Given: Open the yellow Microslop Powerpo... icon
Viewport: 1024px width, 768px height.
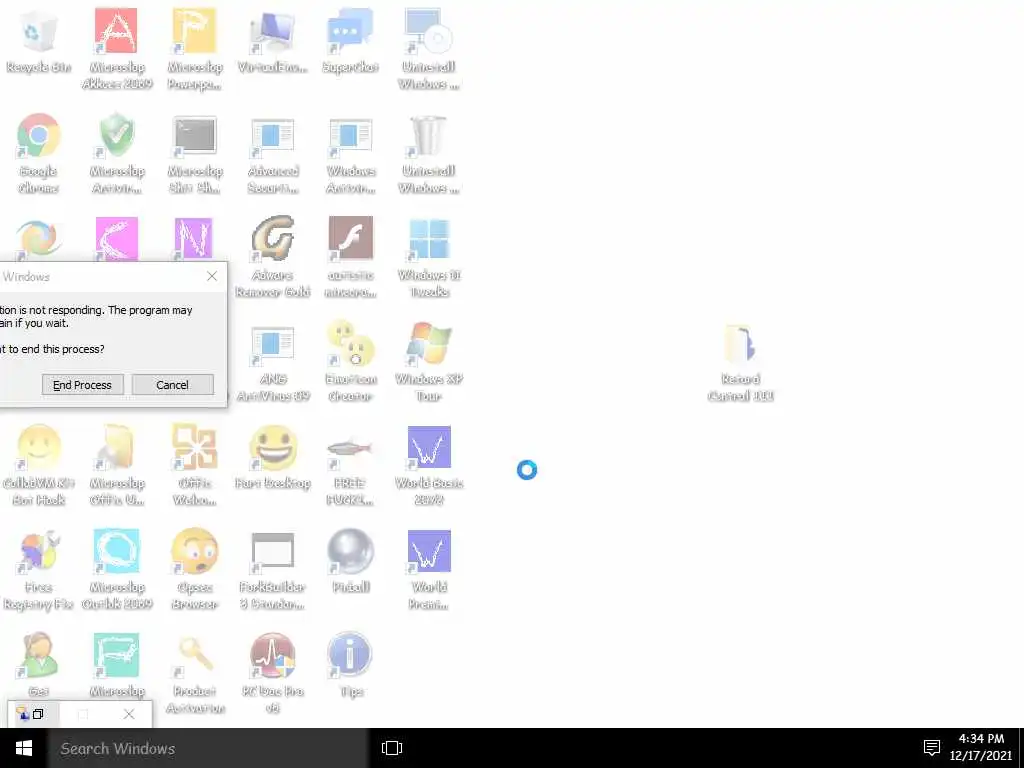Looking at the screenshot, I should [x=195, y=48].
